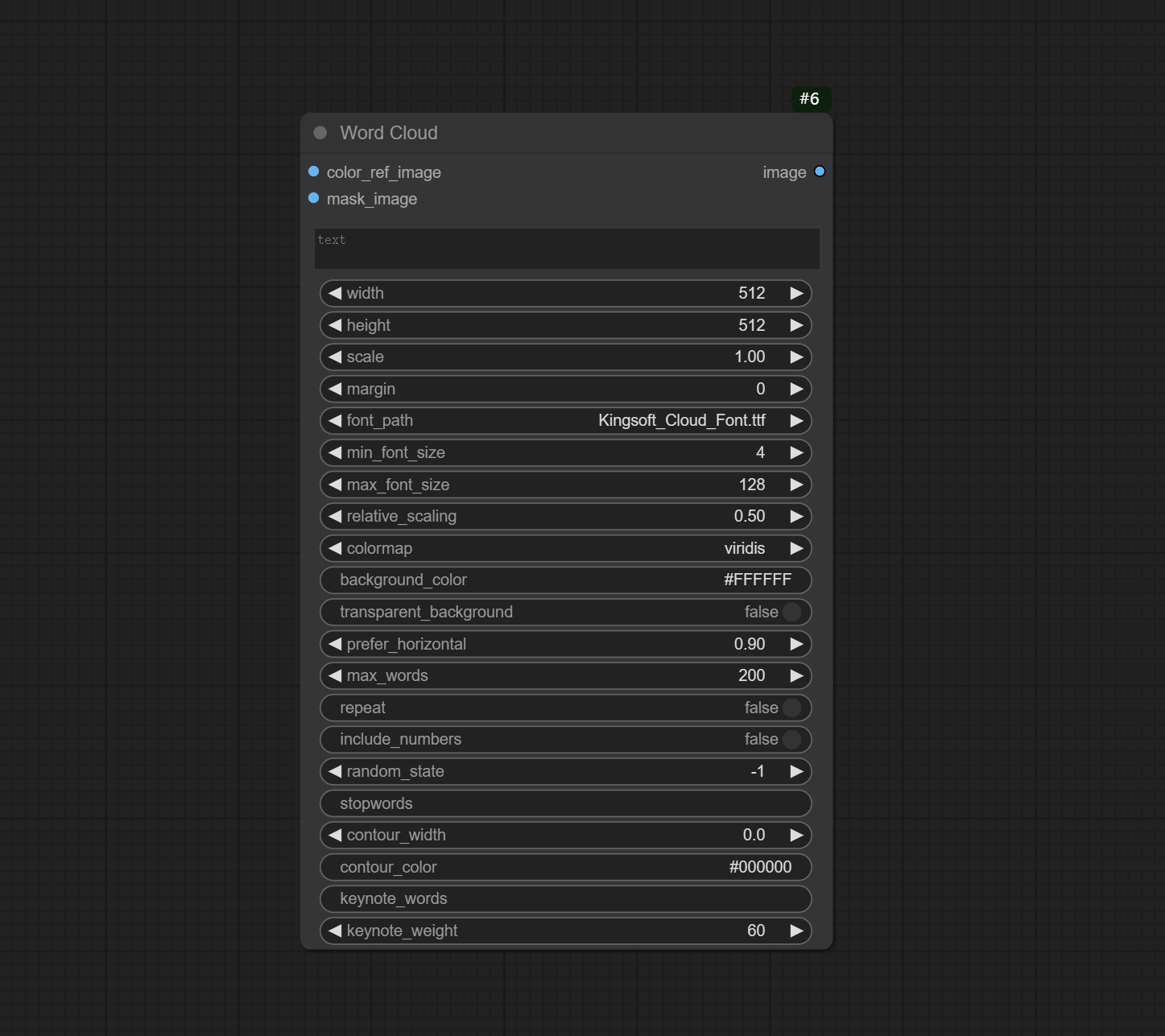Enable the include_numbers toggle
This screenshot has width=1165, height=1036.
click(x=791, y=739)
